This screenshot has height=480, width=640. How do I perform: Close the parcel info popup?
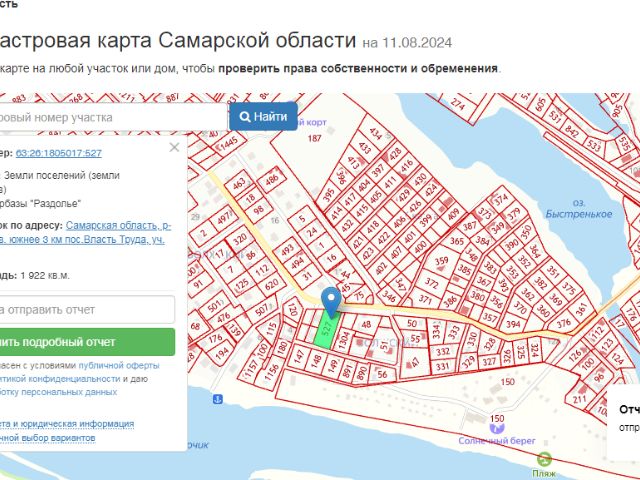click(174, 147)
